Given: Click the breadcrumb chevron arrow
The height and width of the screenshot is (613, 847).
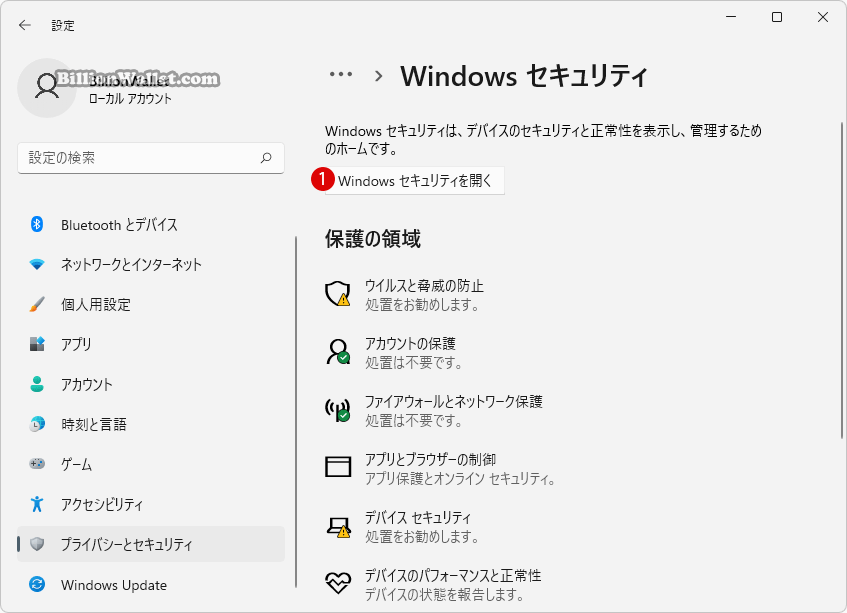Looking at the screenshot, I should pos(379,76).
